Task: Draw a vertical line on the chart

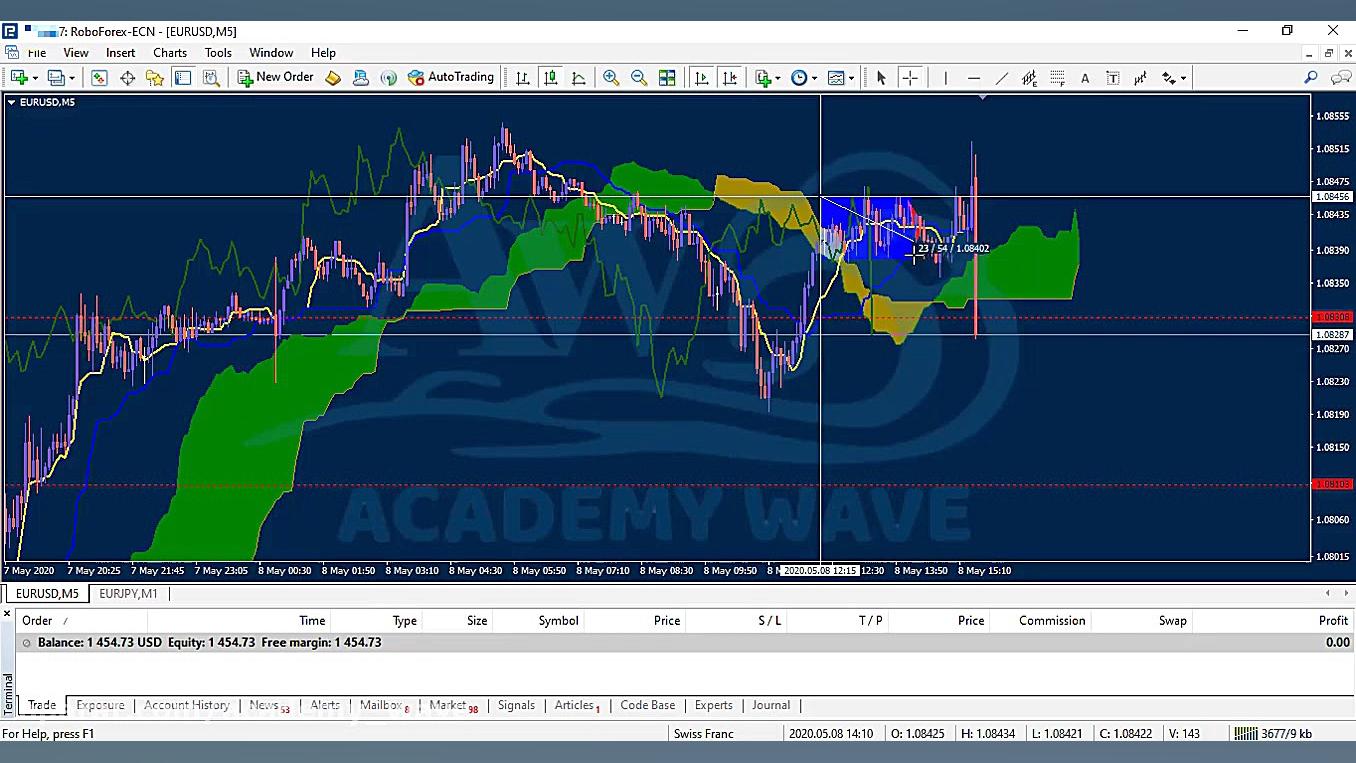Action: click(x=945, y=78)
